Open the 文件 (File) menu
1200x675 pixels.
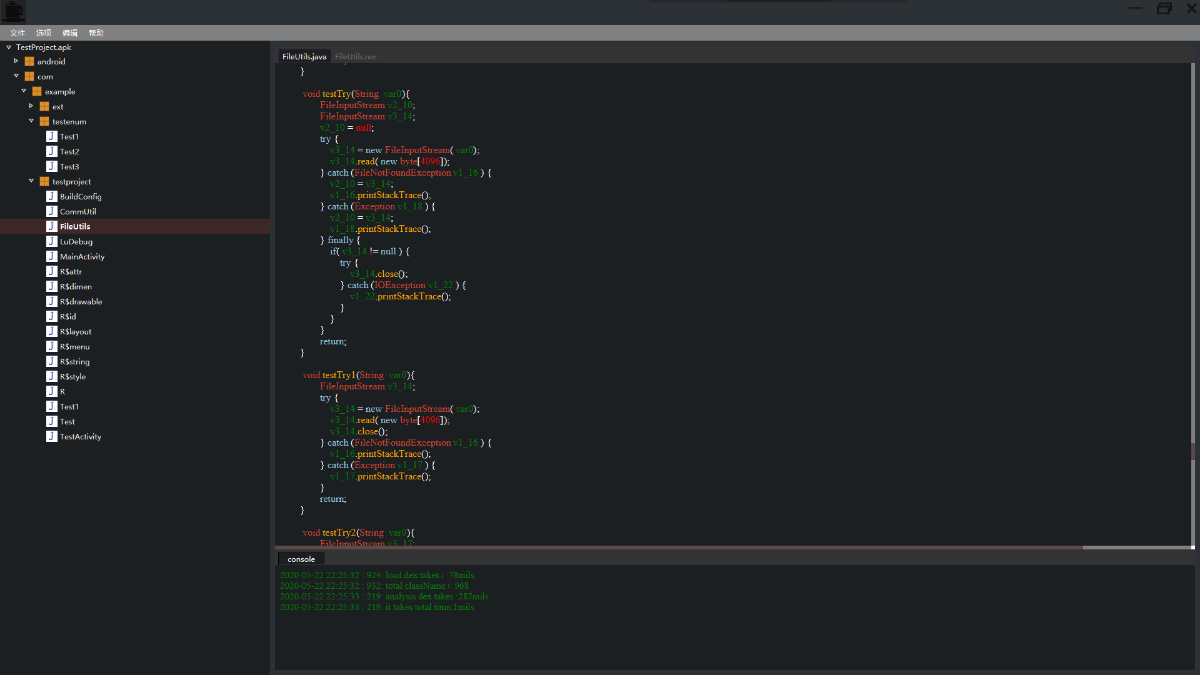point(18,33)
